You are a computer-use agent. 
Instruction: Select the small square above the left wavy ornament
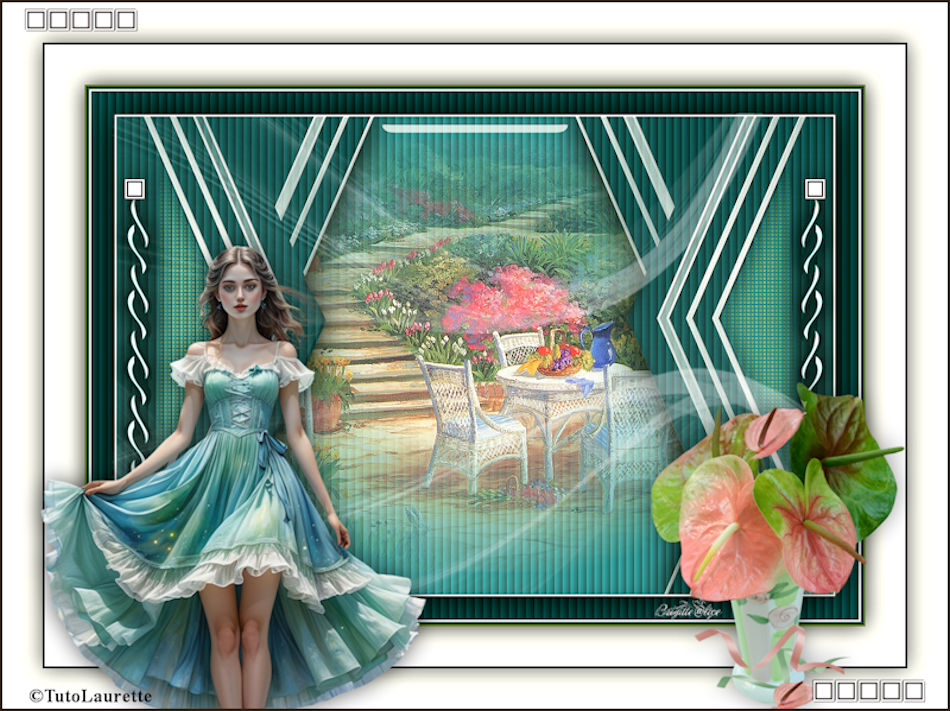point(135,188)
